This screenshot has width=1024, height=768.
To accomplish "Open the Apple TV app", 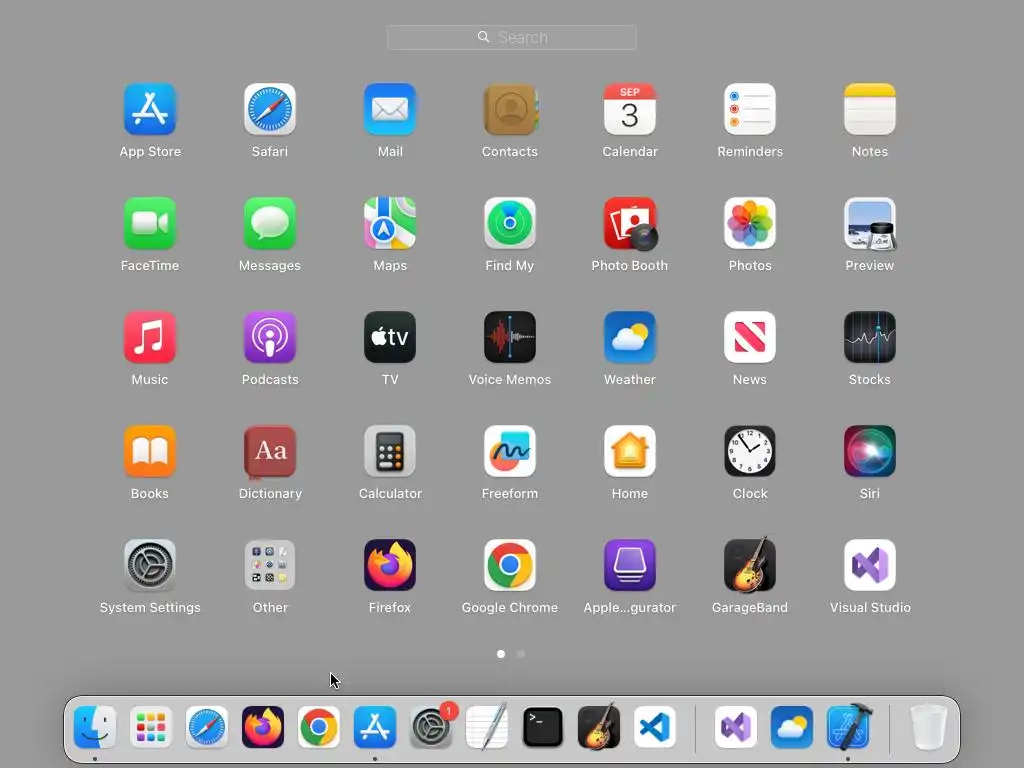I will pyautogui.click(x=390, y=337).
